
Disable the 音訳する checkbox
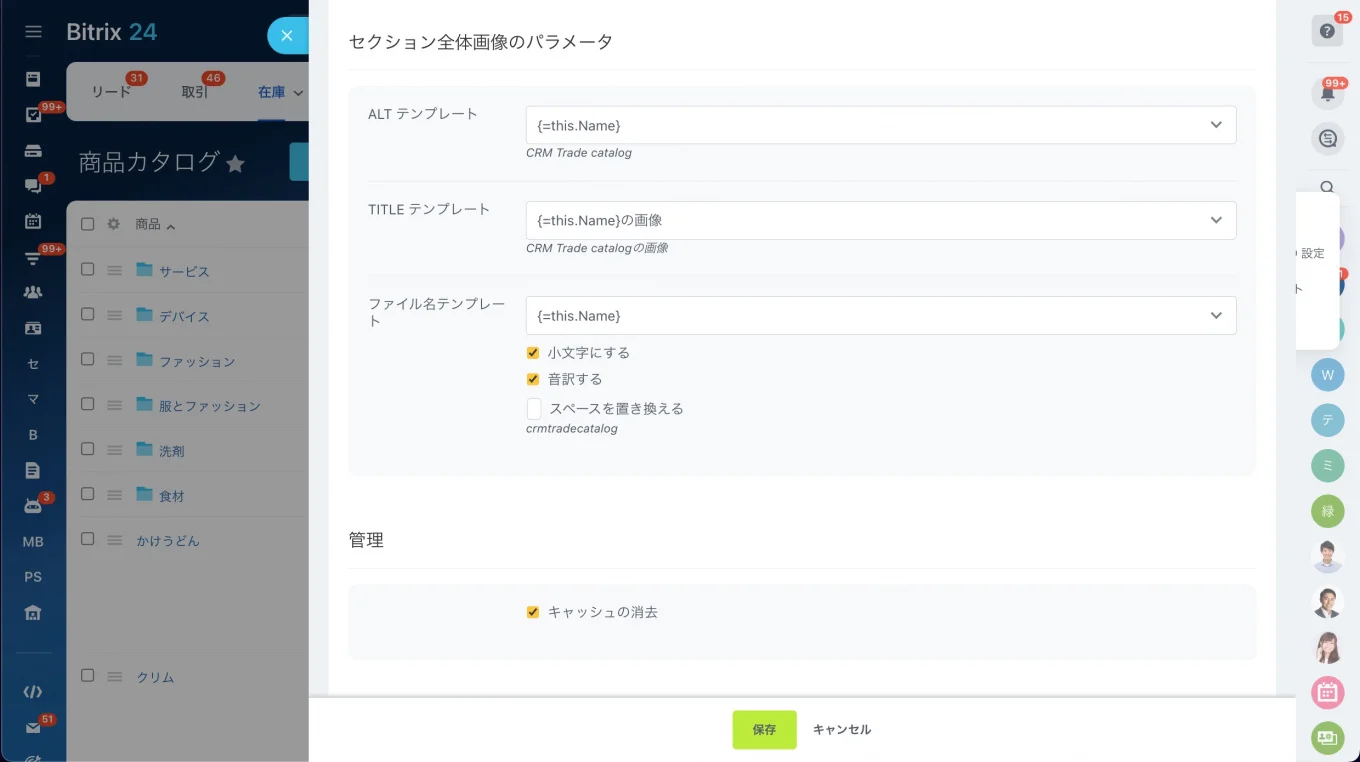click(533, 379)
